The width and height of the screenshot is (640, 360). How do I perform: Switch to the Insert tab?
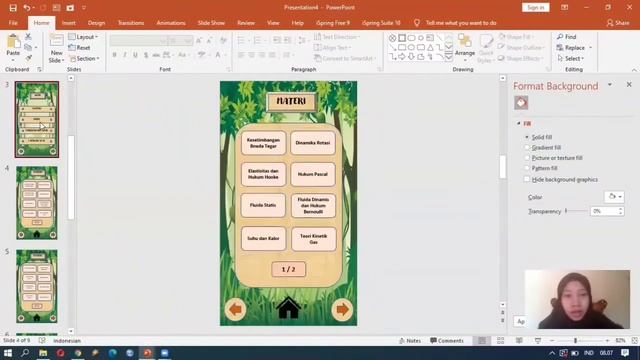tap(69, 23)
